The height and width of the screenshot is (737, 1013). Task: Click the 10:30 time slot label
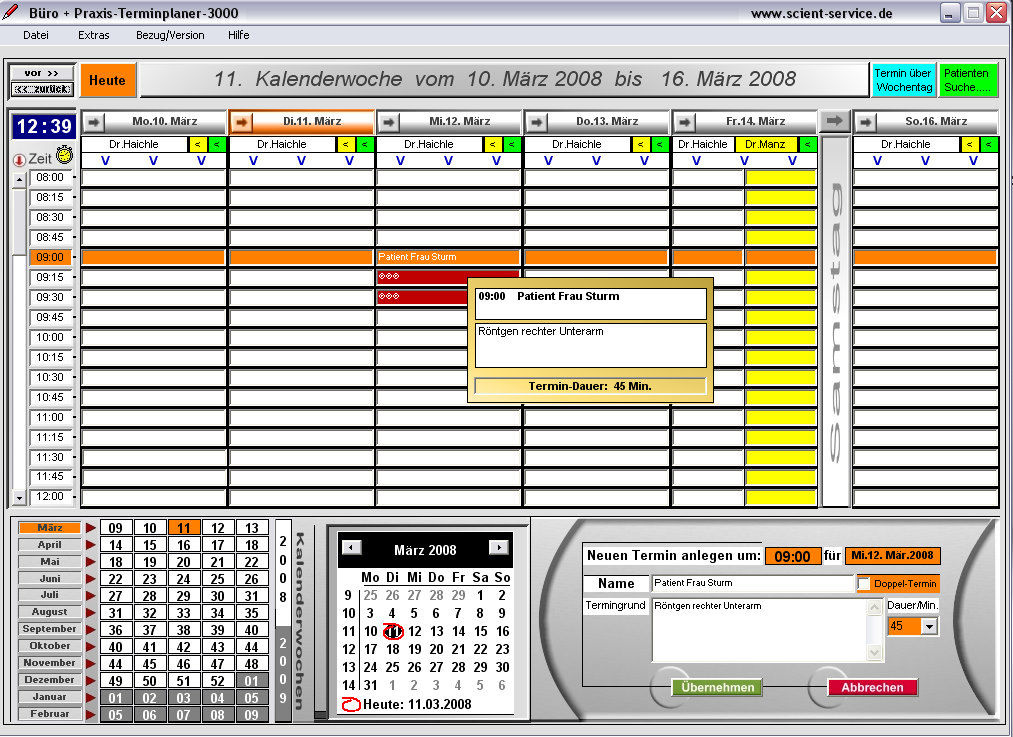50,377
